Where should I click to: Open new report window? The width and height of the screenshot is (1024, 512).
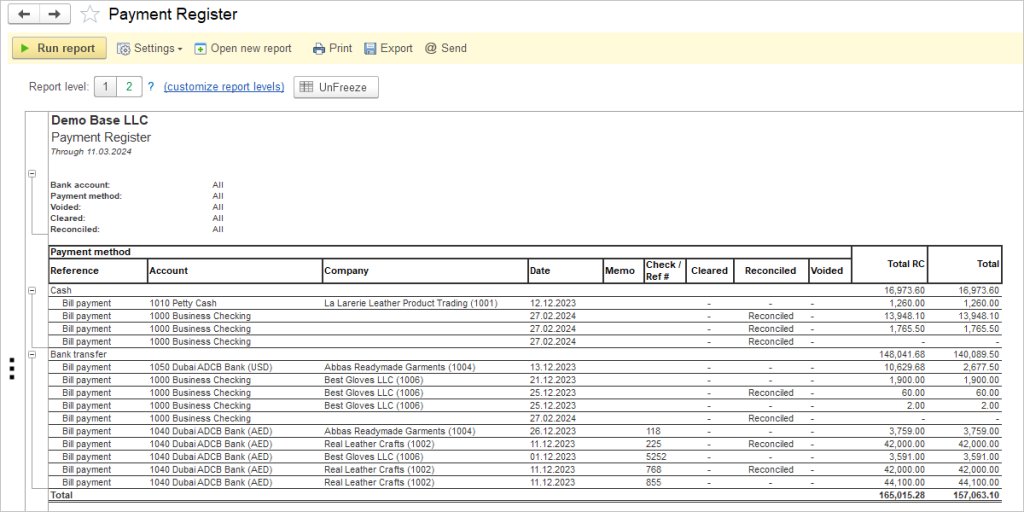pos(243,48)
